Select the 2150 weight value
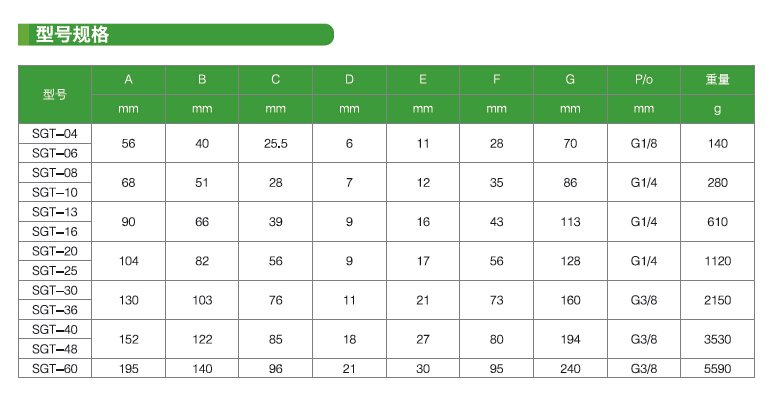Viewport: 771px width, 394px height. pos(717,300)
